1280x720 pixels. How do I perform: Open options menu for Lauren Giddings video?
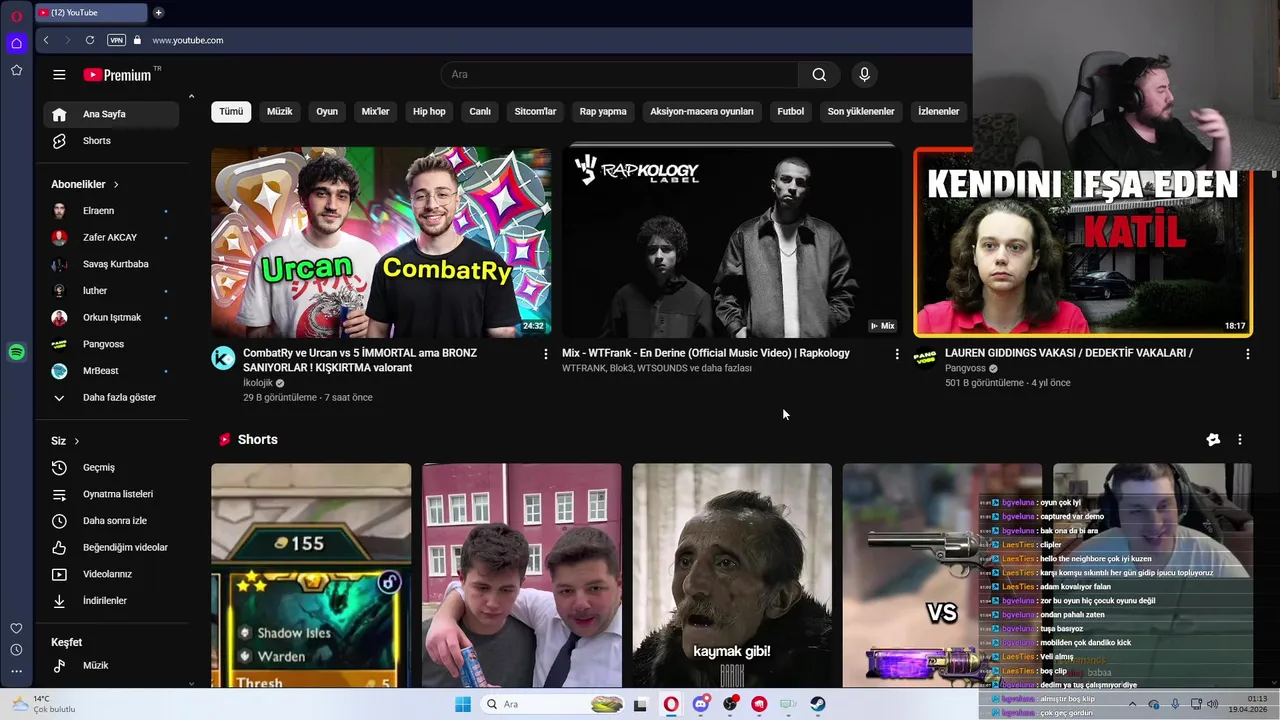1247,354
